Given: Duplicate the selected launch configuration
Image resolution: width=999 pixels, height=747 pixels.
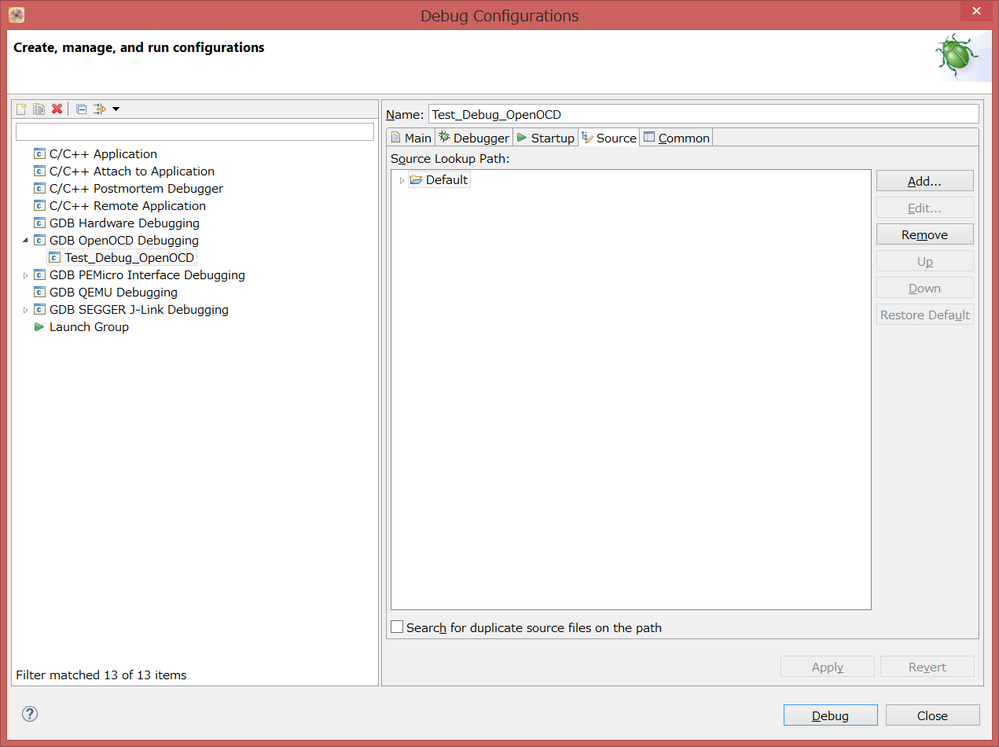Looking at the screenshot, I should [x=38, y=108].
